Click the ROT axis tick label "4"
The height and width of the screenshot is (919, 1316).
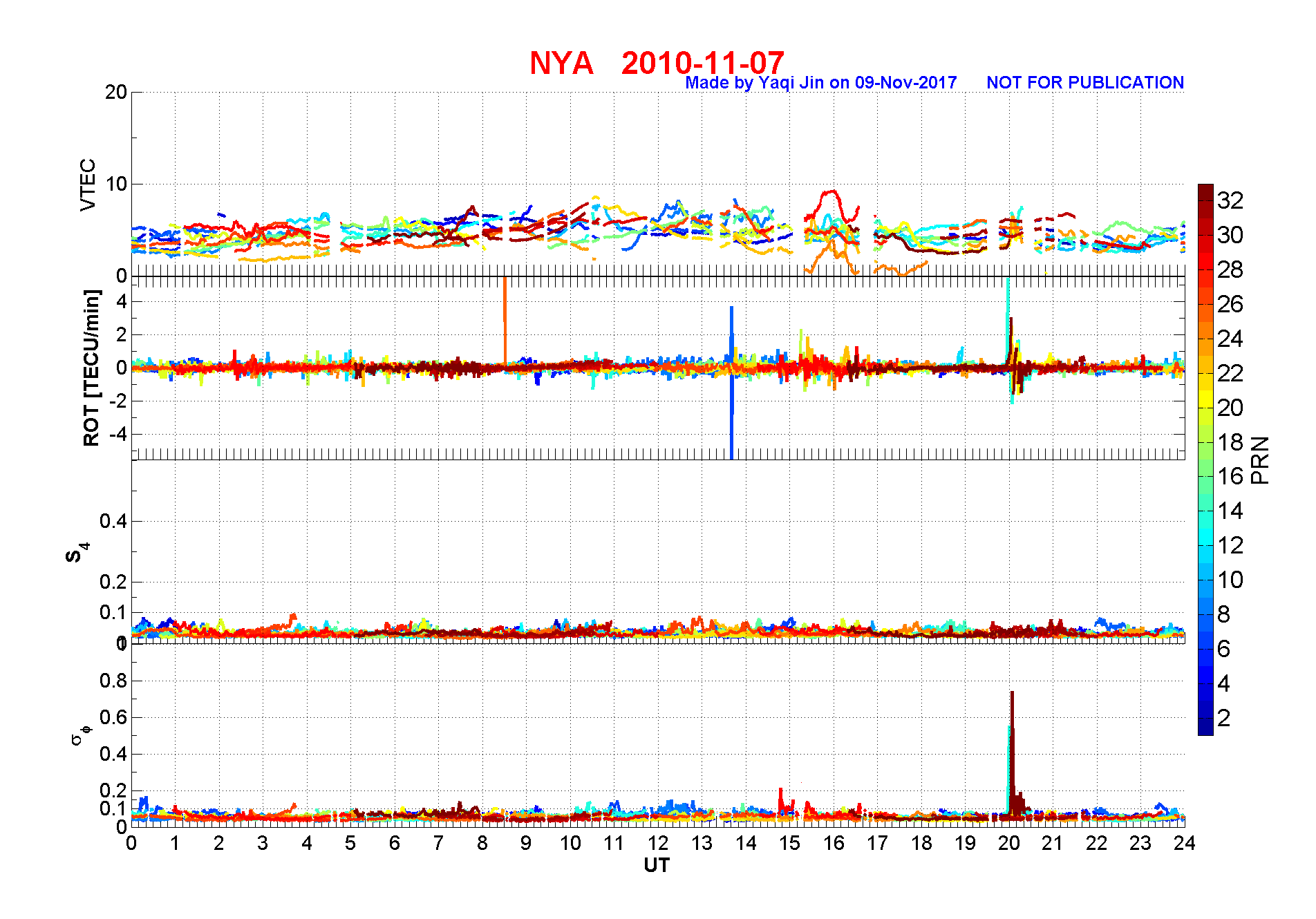pyautogui.click(x=122, y=301)
